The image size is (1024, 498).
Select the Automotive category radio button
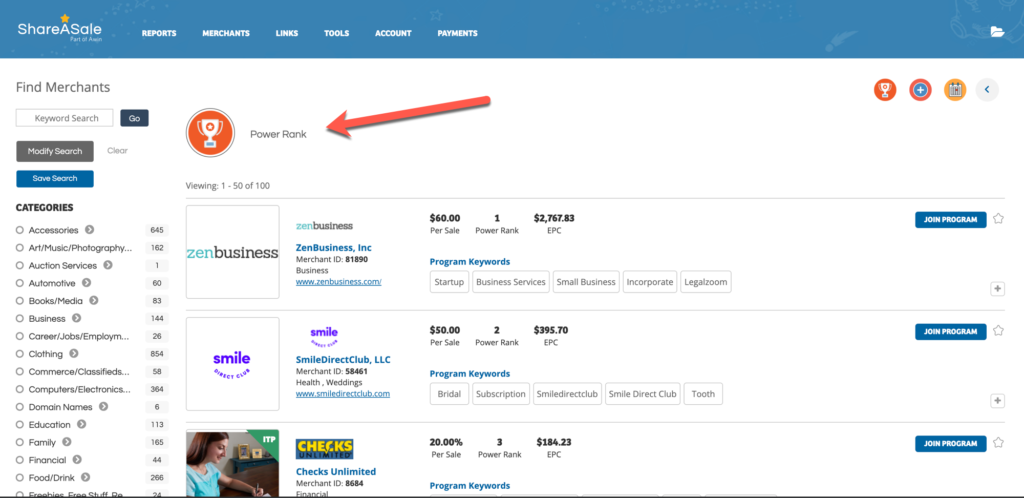coord(20,283)
